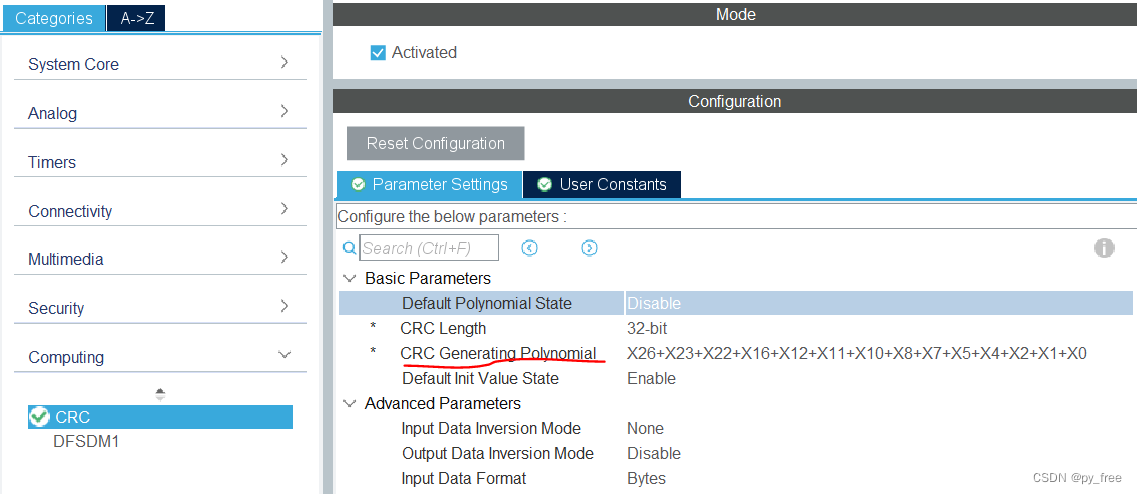The height and width of the screenshot is (494, 1137).
Task: Select DFSDM1 in the Computing list
Action: tap(86, 441)
